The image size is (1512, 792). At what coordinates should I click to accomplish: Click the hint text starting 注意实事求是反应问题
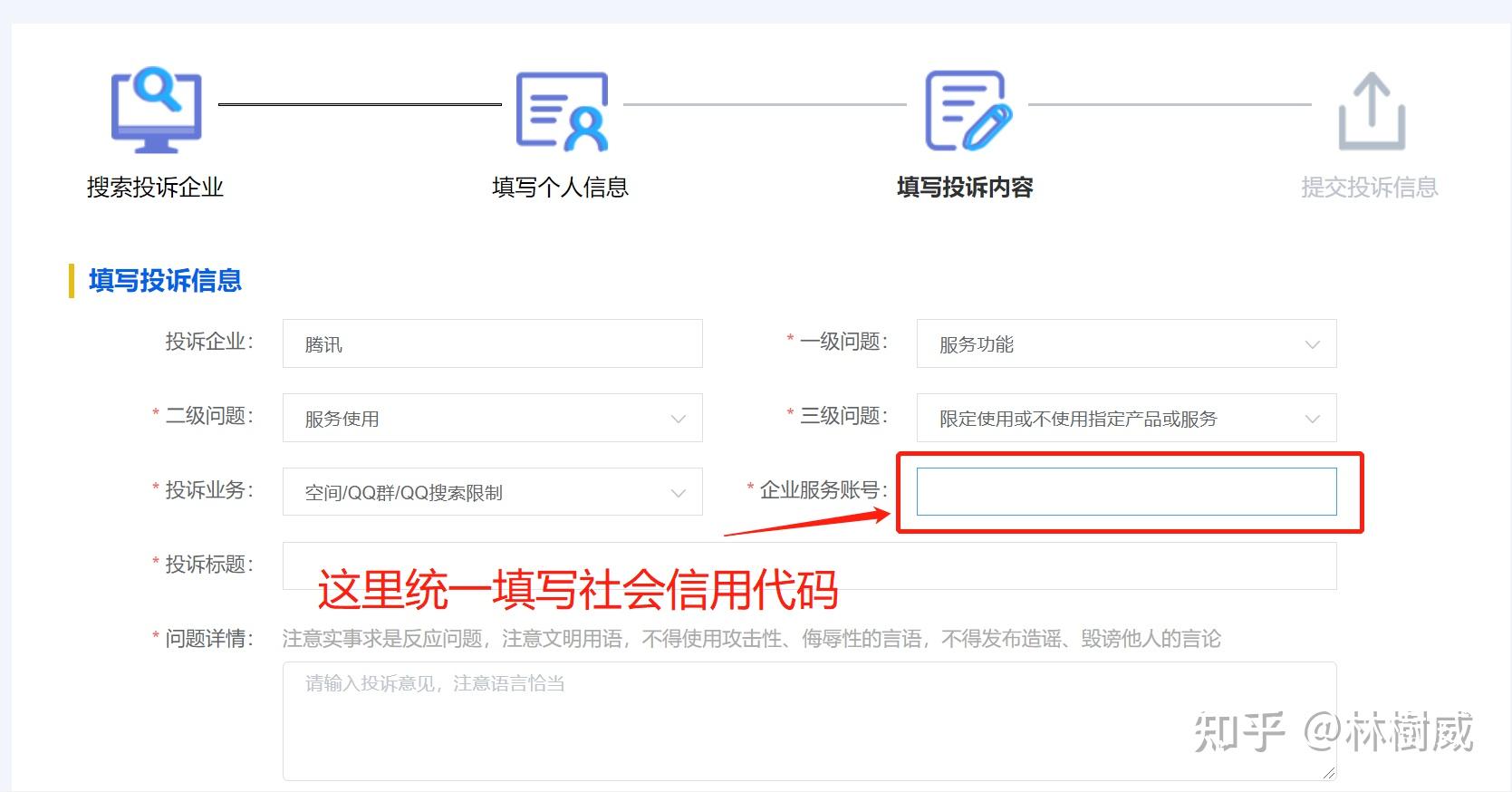point(751,639)
